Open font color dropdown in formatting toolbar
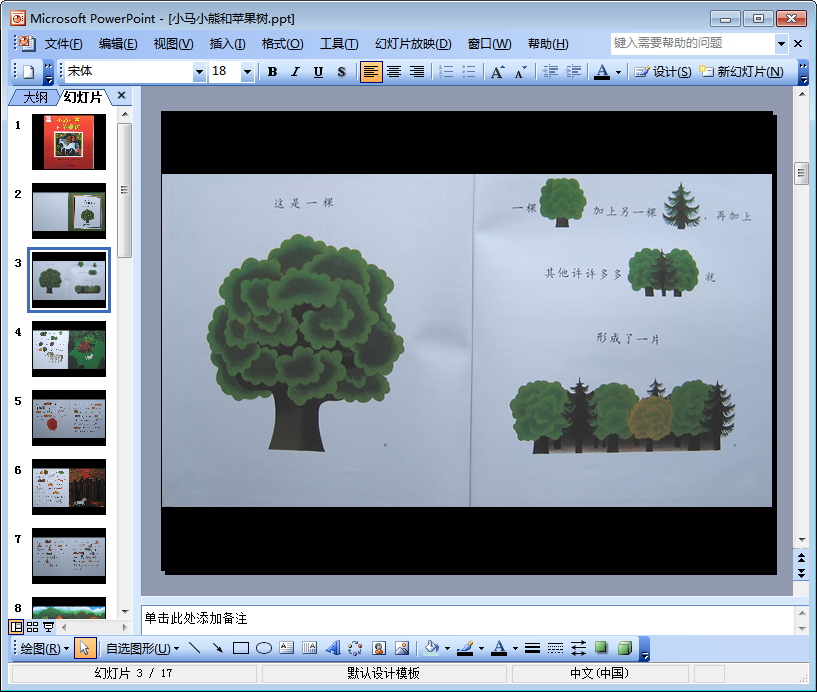Image resolution: width=817 pixels, height=692 pixels. [x=618, y=72]
